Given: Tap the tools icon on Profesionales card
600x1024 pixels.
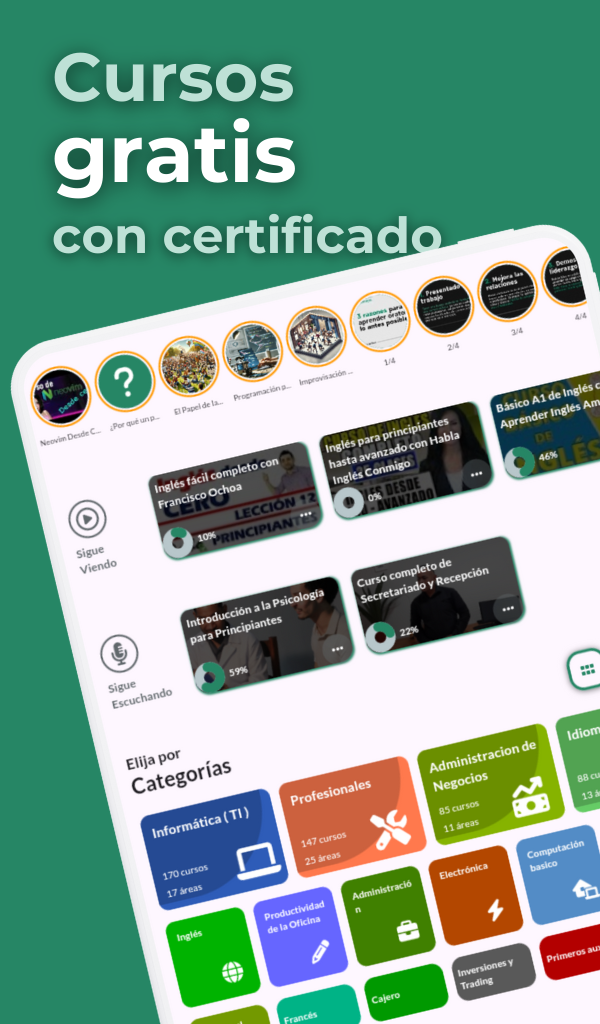Looking at the screenshot, I should 390,829.
